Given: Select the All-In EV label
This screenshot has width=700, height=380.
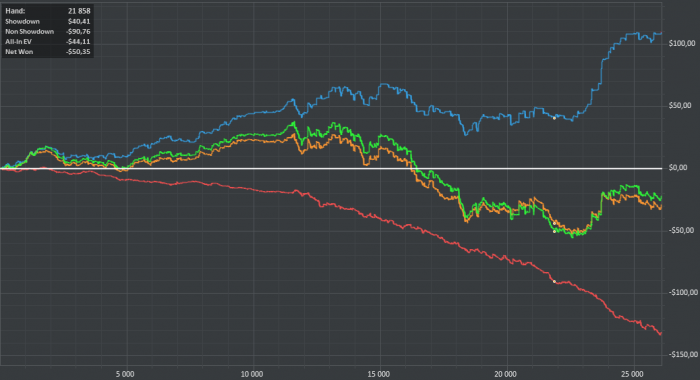Looking at the screenshot, I should click(18, 42).
